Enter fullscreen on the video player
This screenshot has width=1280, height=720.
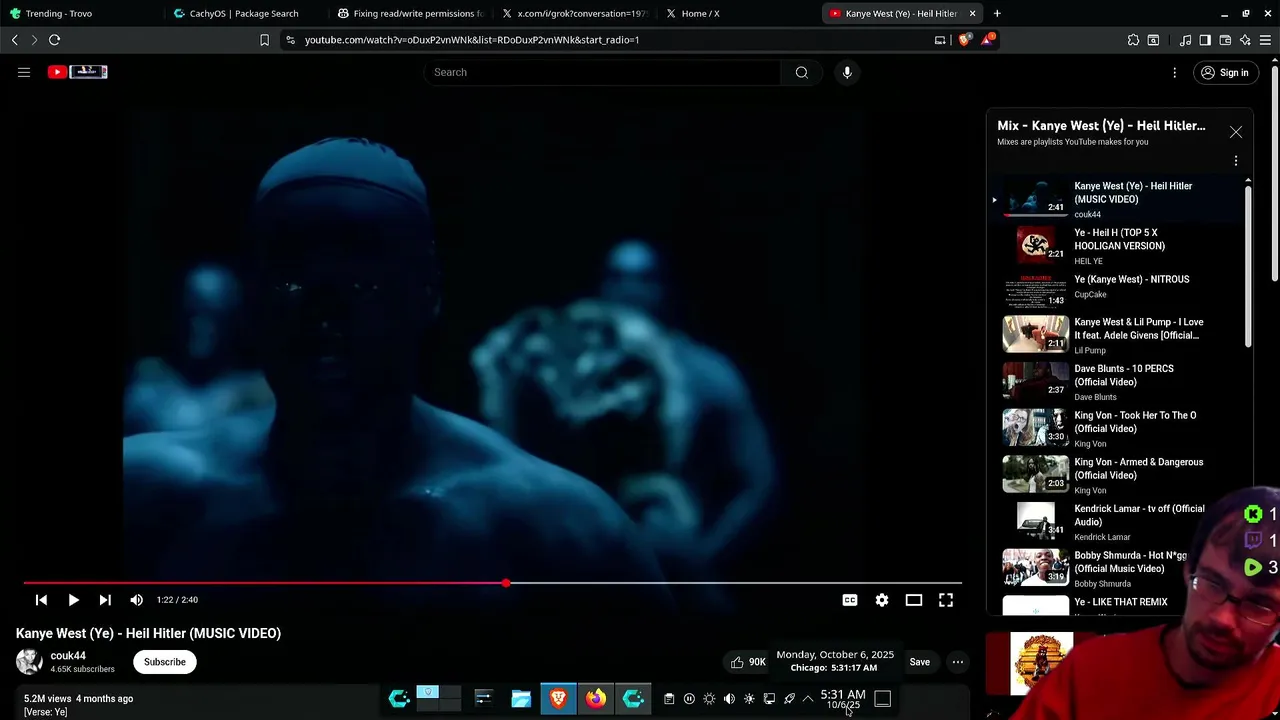click(x=946, y=600)
